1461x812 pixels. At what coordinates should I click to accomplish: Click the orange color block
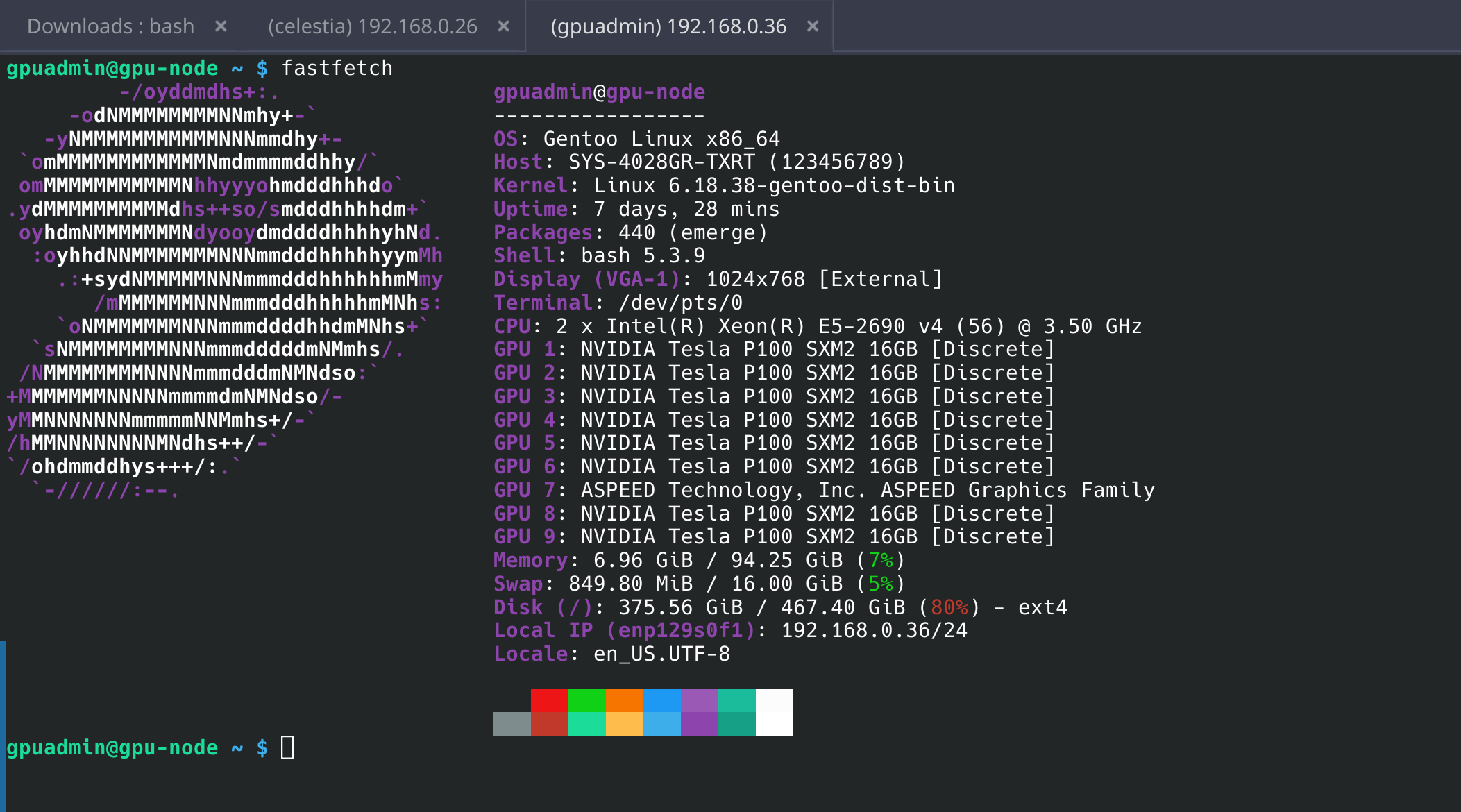click(x=625, y=700)
